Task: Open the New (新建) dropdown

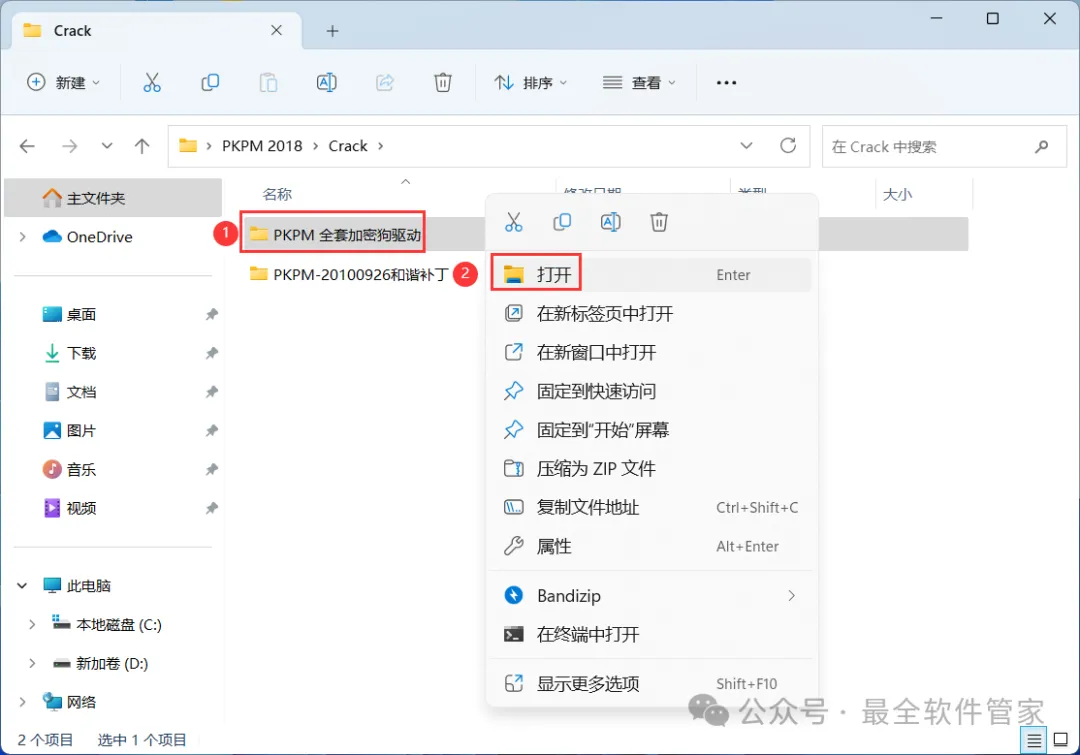Action: 63,83
